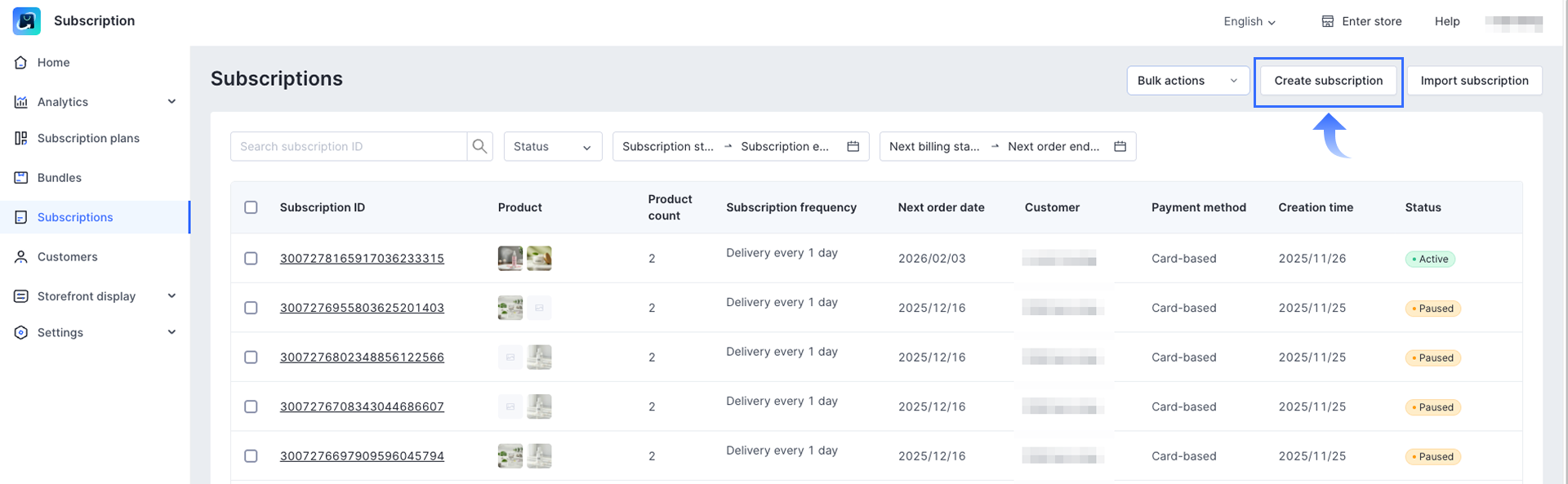Check the box for subscription 3007278165917036233315
Screen dimensions: 1568x484
click(x=251, y=259)
